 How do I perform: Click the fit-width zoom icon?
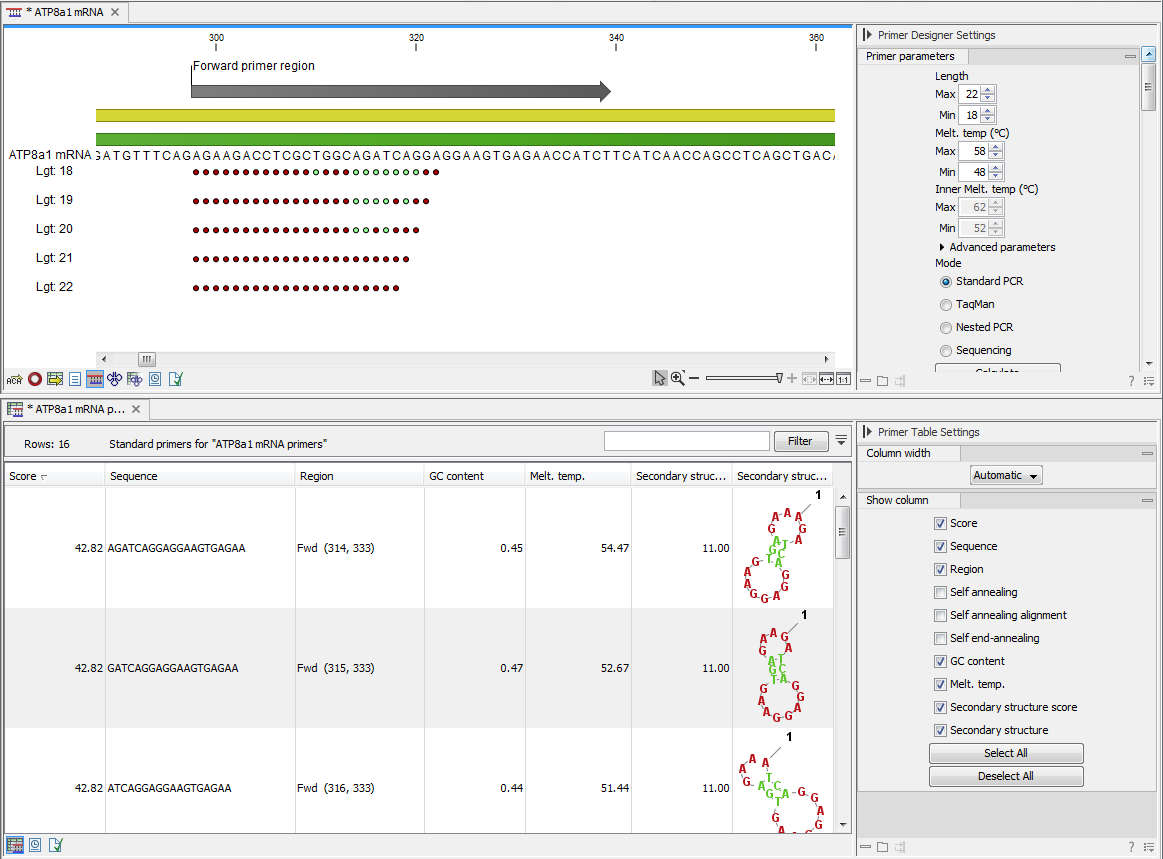click(827, 379)
